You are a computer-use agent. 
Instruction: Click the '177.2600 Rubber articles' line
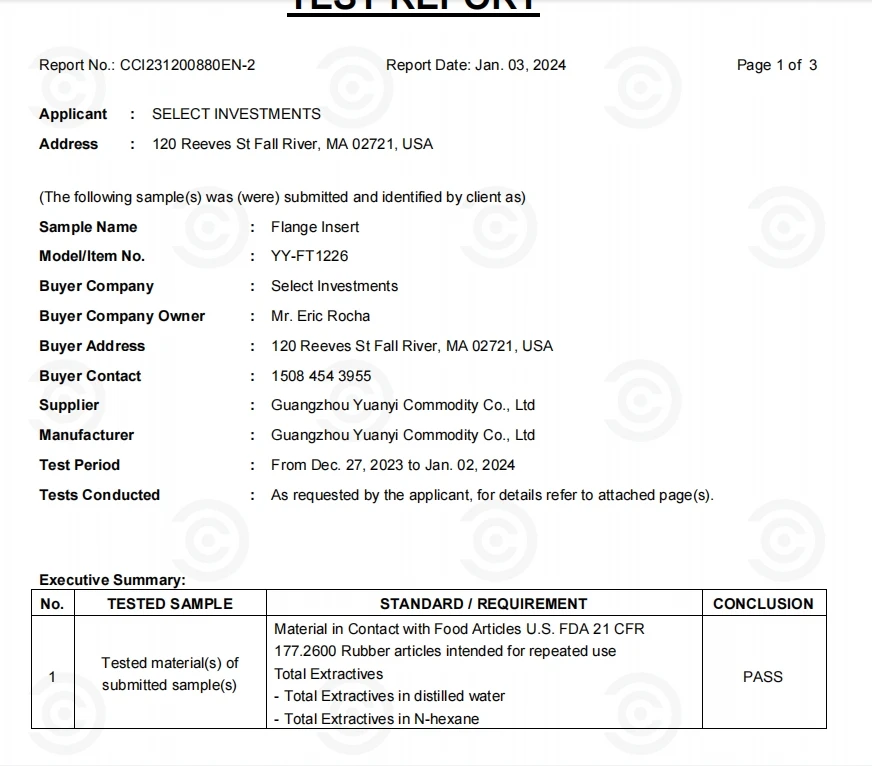click(445, 651)
